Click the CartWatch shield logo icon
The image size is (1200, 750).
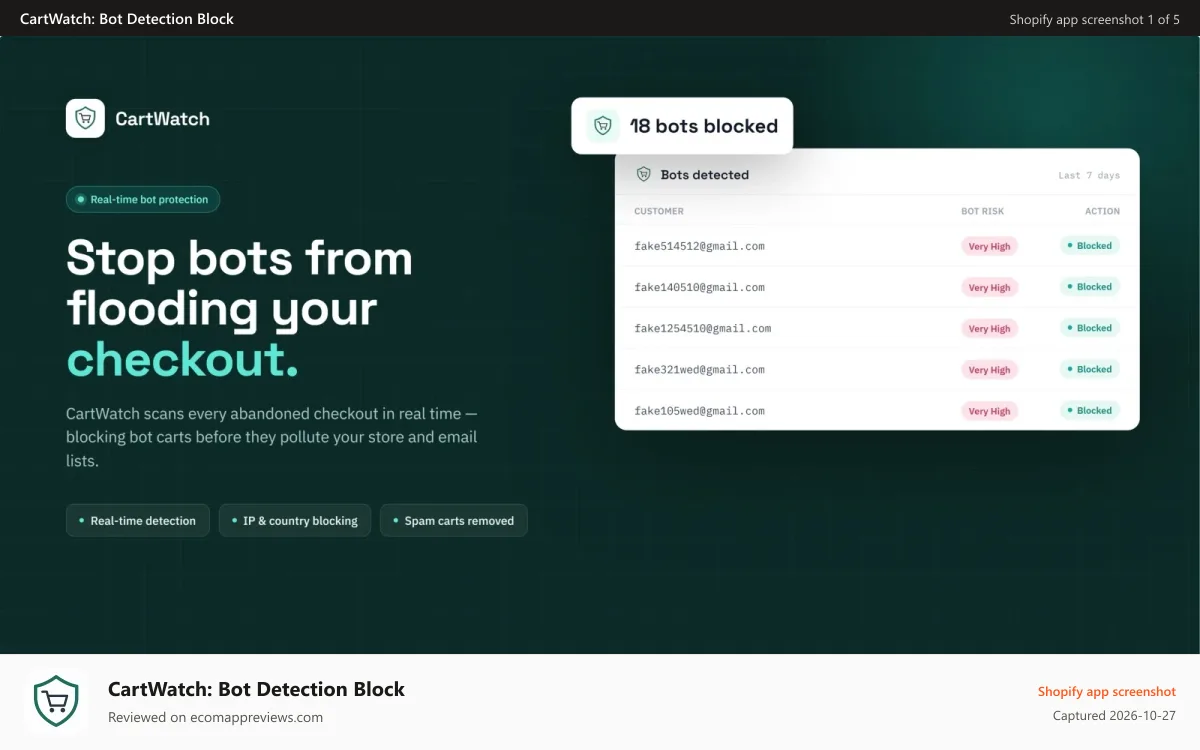pyautogui.click(x=85, y=118)
